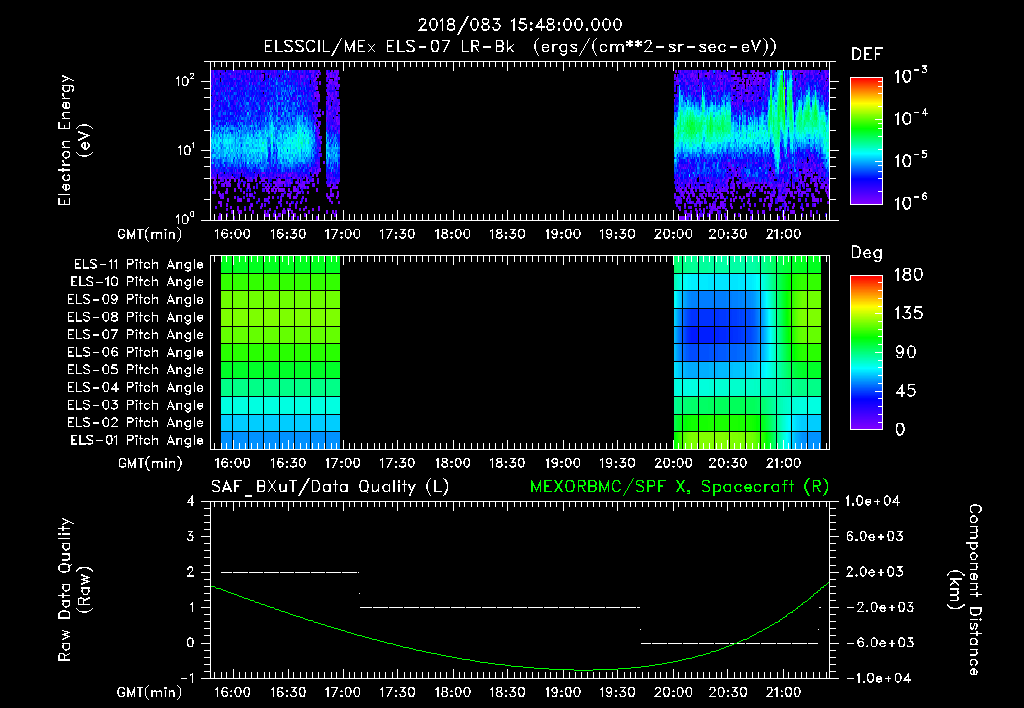The image size is (1024, 708).
Task: Click the Raw Data Quality (Raw) axis label
Action: [x=74, y=590]
